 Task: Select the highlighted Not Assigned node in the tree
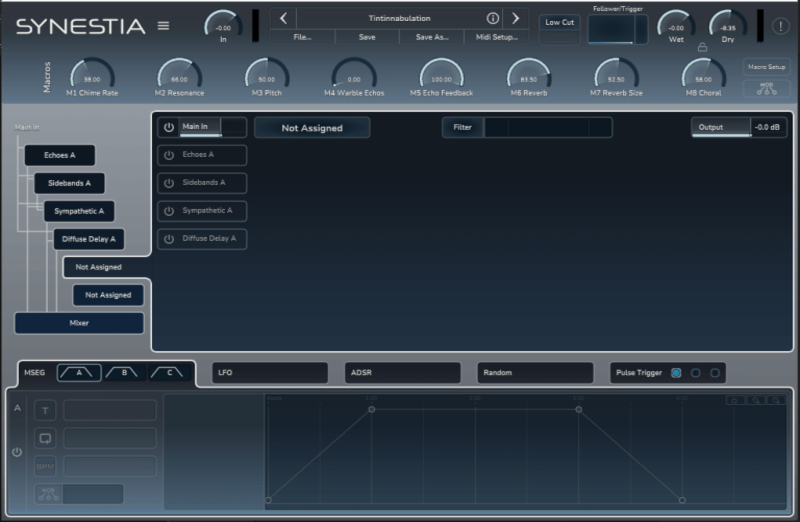pyautogui.click(x=98, y=267)
